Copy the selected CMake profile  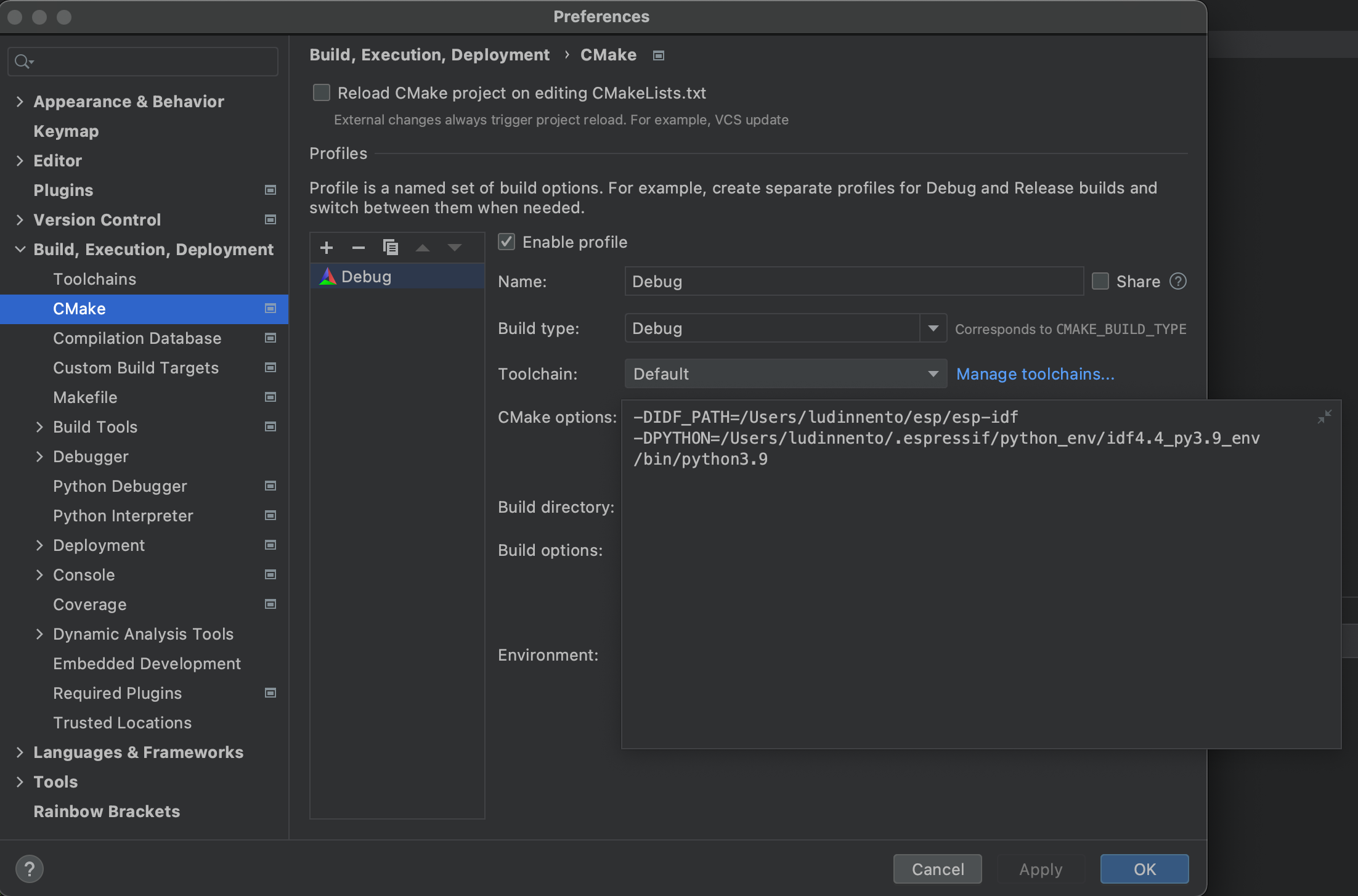pyautogui.click(x=391, y=248)
